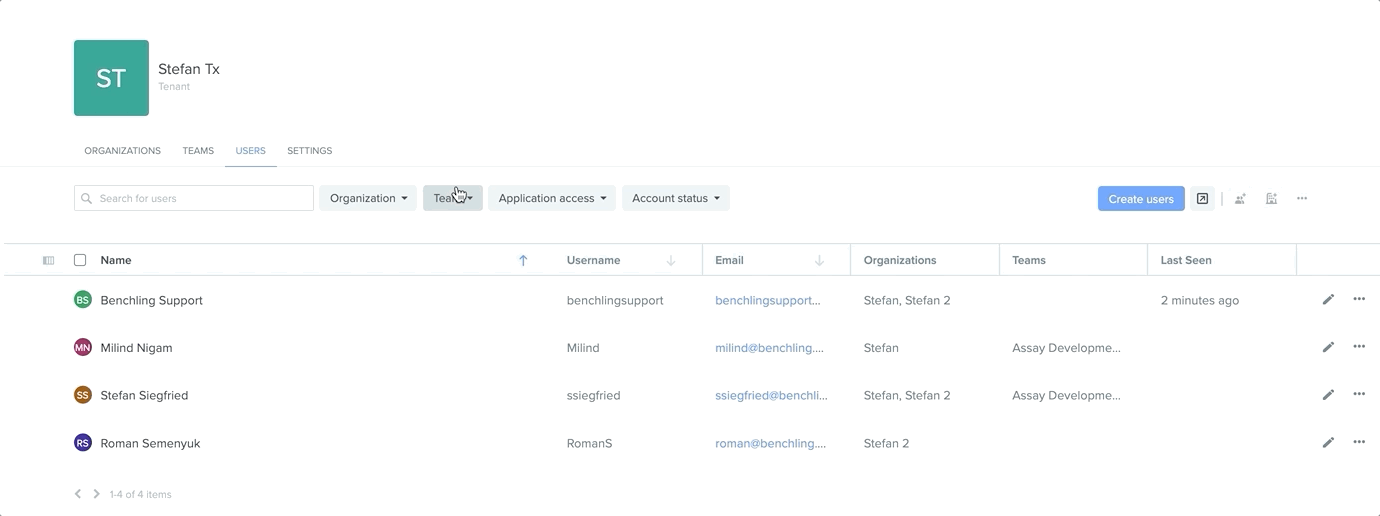The height and width of the screenshot is (516, 1380).
Task: Click Assay Developme... team in Milind row
Action: pos(1066,348)
